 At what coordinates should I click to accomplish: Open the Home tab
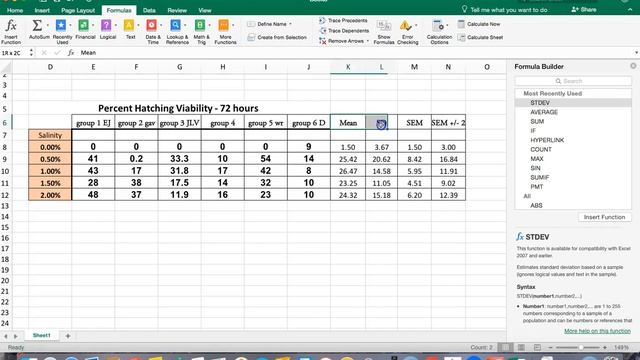(x=15, y=10)
